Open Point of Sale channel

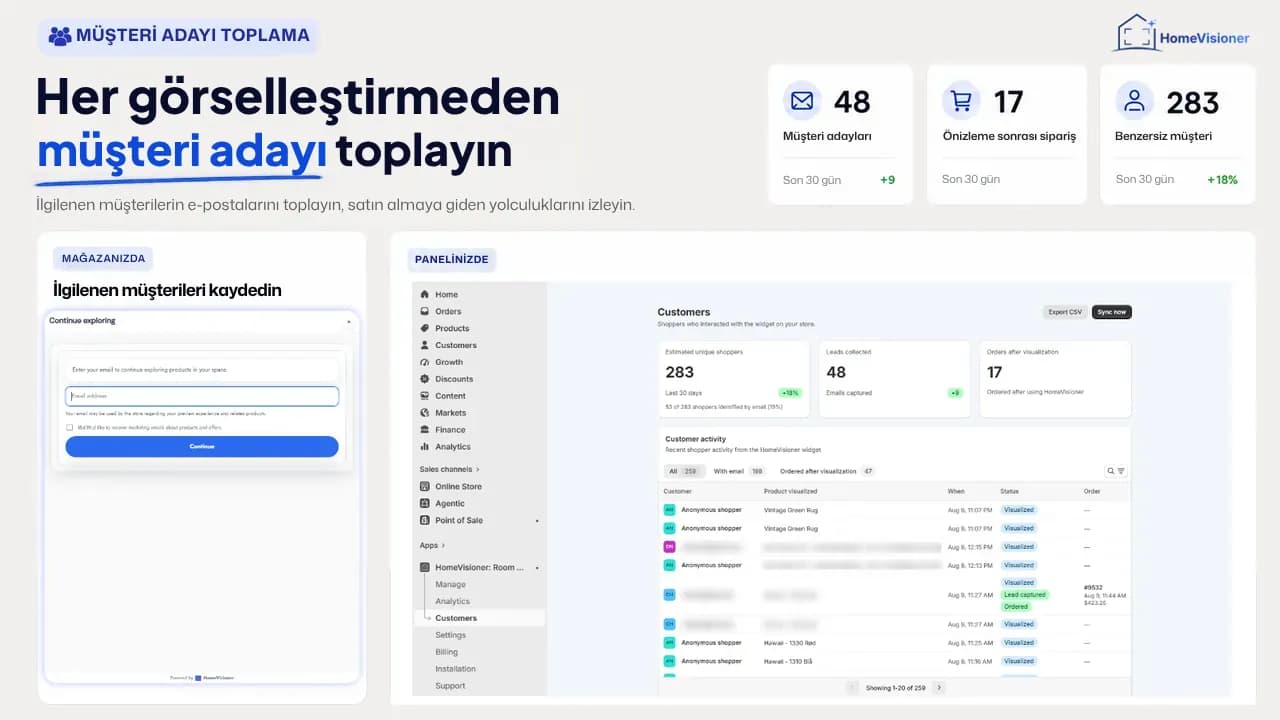tap(452, 521)
